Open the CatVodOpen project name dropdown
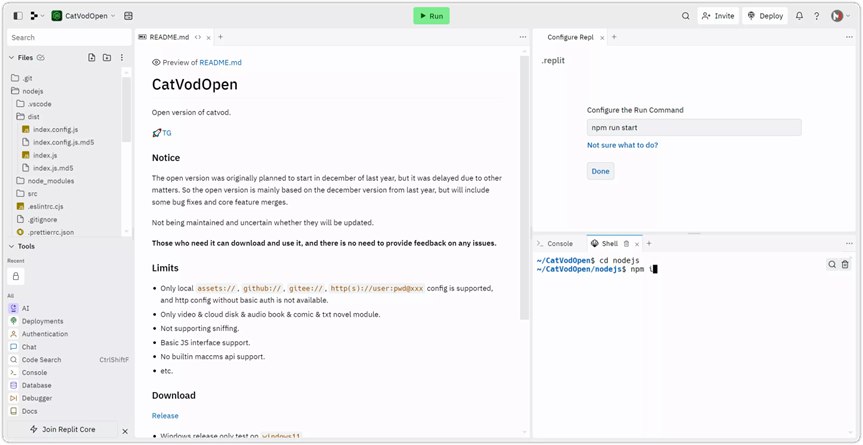Image resolution: width=863 pixels, height=445 pixels. click(85, 16)
